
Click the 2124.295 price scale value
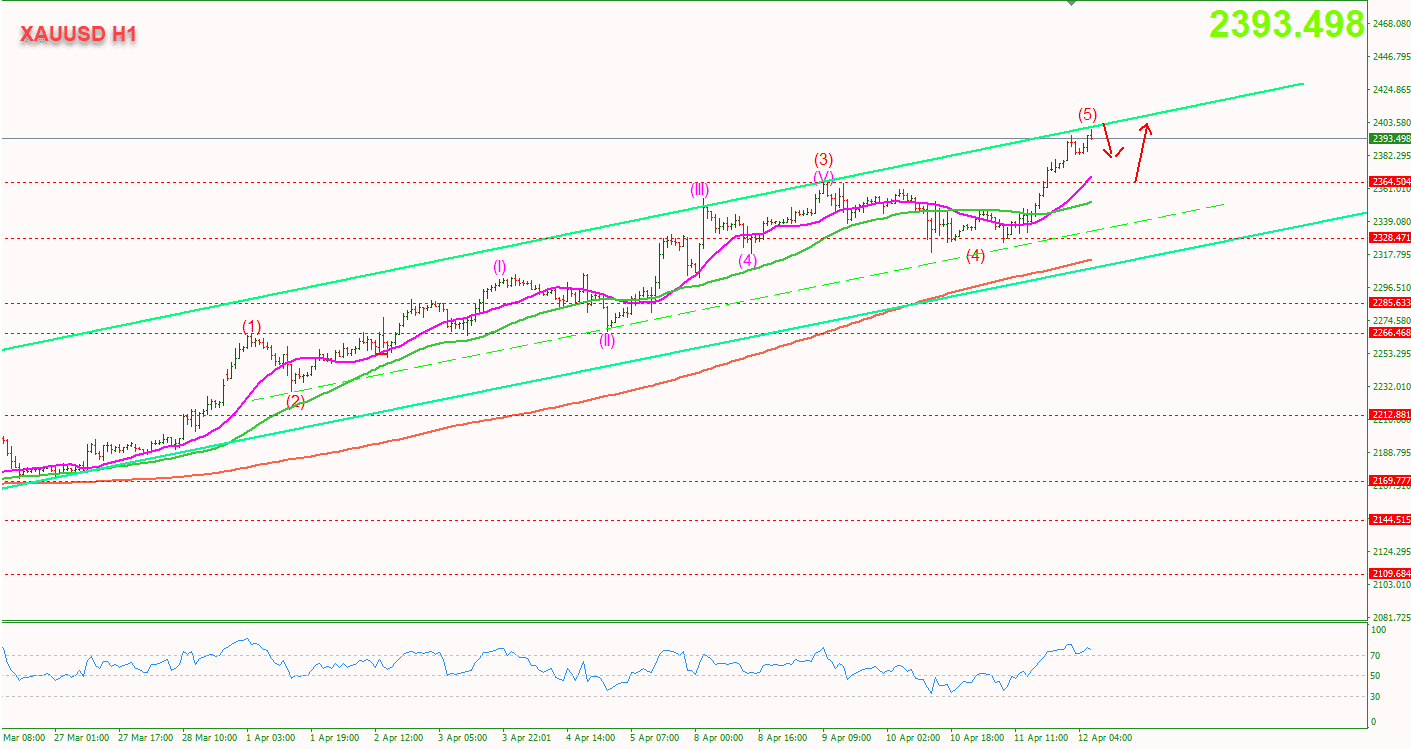pyautogui.click(x=1390, y=552)
